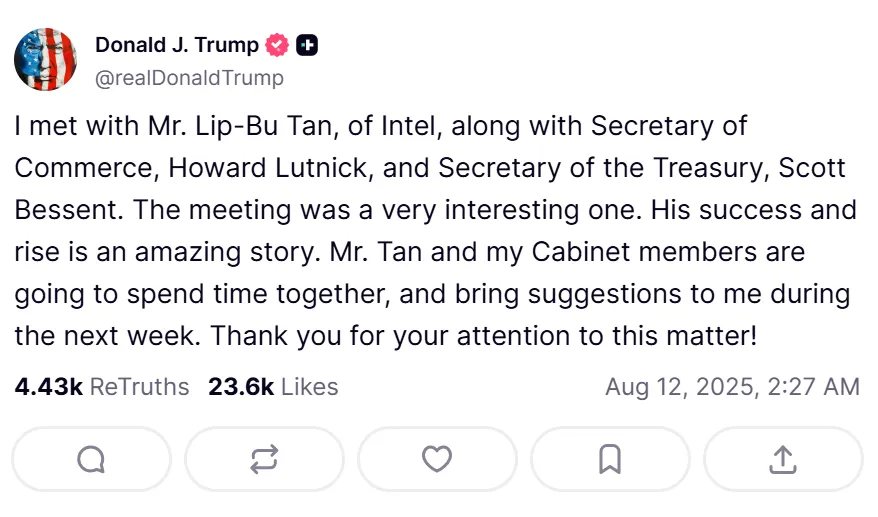Open the flag-painted profile avatar
878x517 pixels.
(45, 59)
